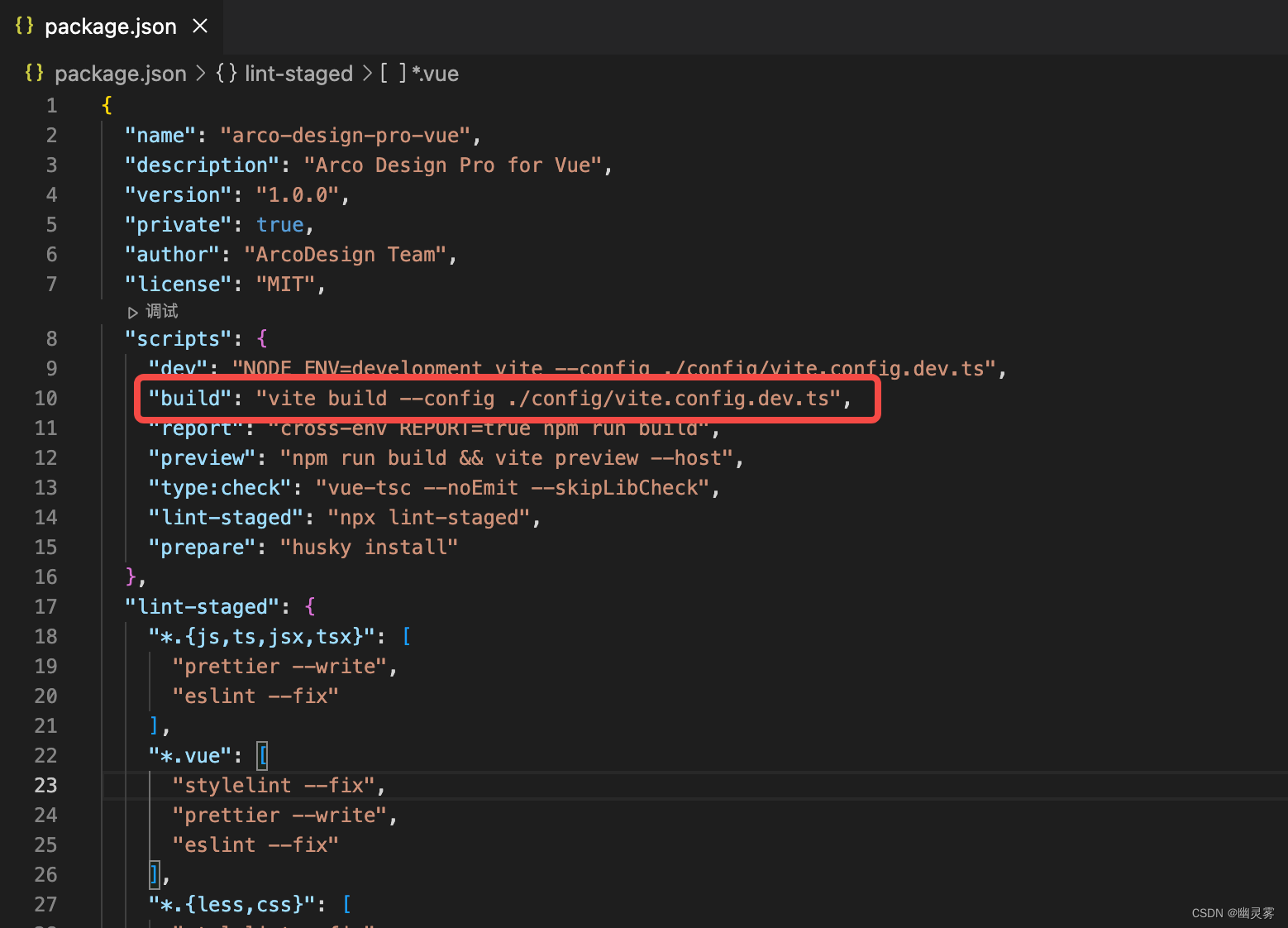Click lint-staged in the breadcrumb path
The height and width of the screenshot is (928, 1288).
(299, 74)
